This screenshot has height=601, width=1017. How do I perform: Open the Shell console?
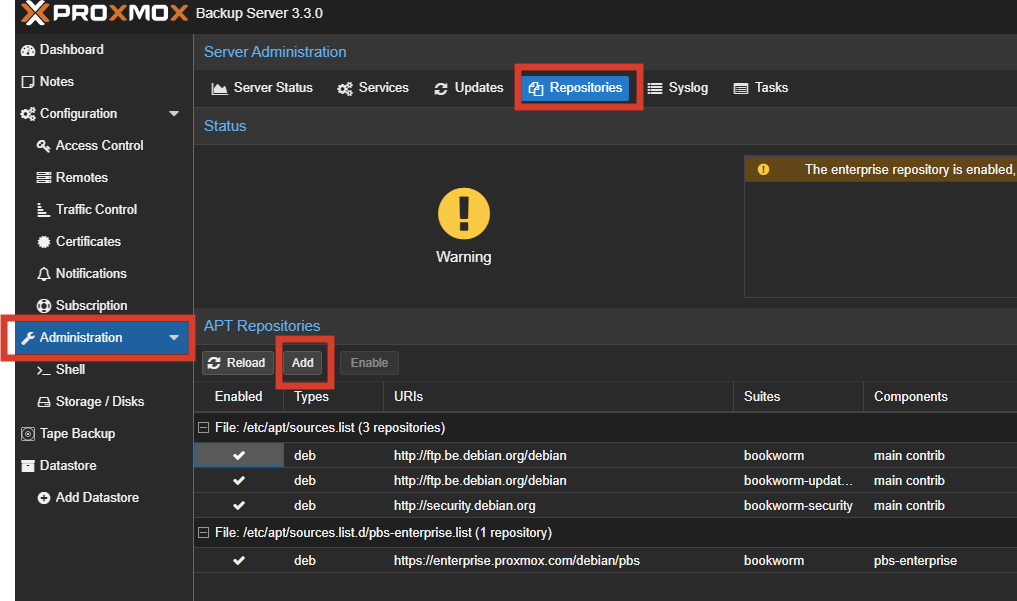pos(70,369)
